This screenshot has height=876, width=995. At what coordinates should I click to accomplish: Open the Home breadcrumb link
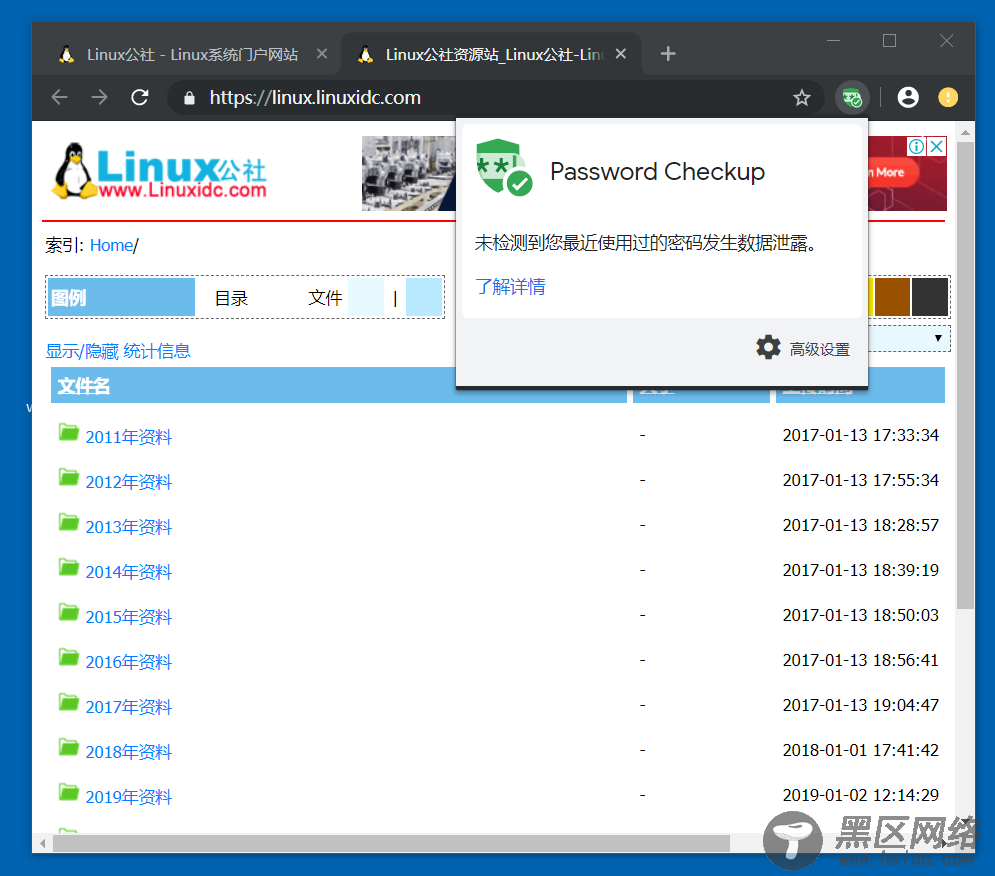(x=111, y=246)
